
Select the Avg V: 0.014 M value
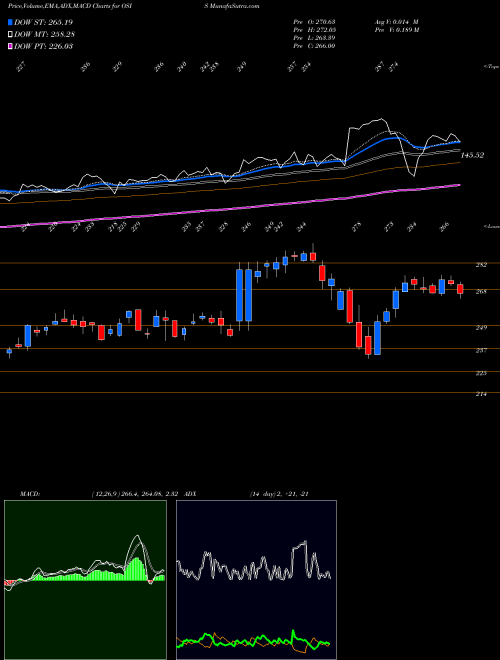(396, 22)
